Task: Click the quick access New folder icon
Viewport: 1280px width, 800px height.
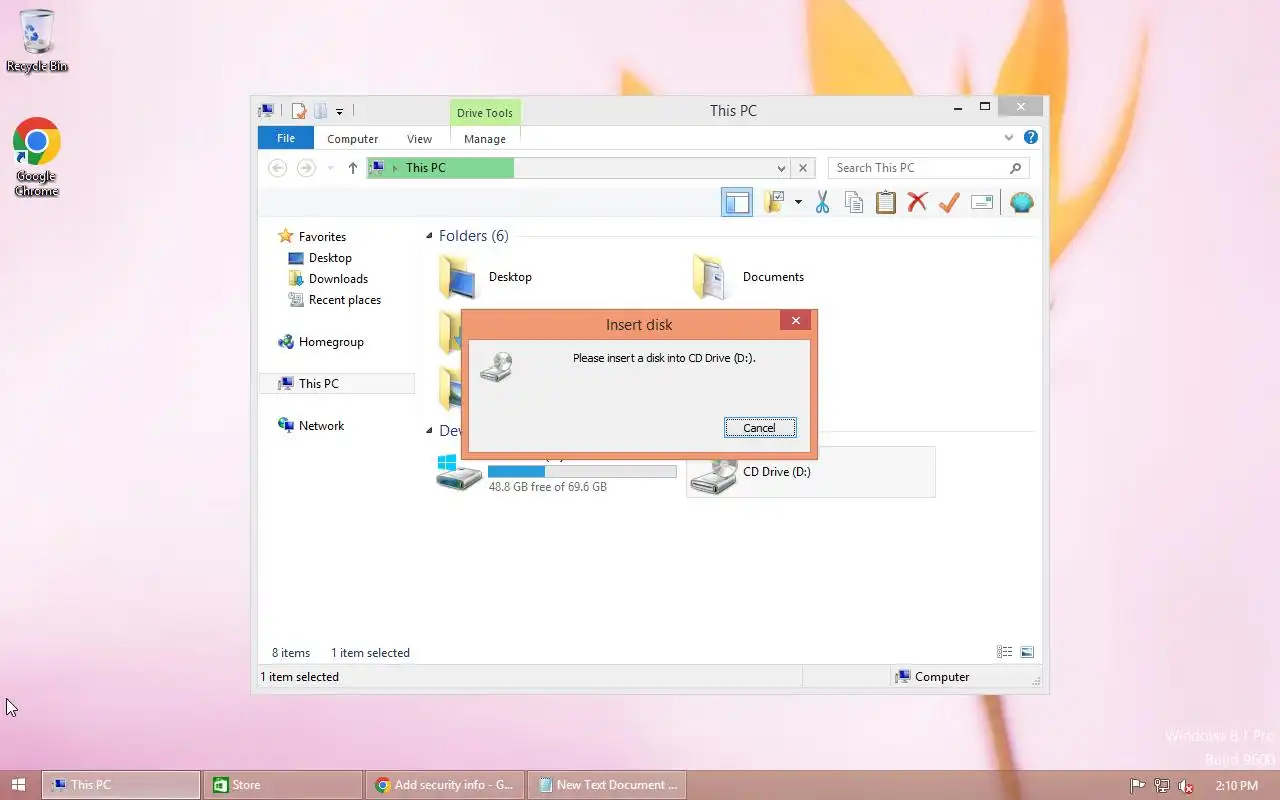Action: click(320, 111)
